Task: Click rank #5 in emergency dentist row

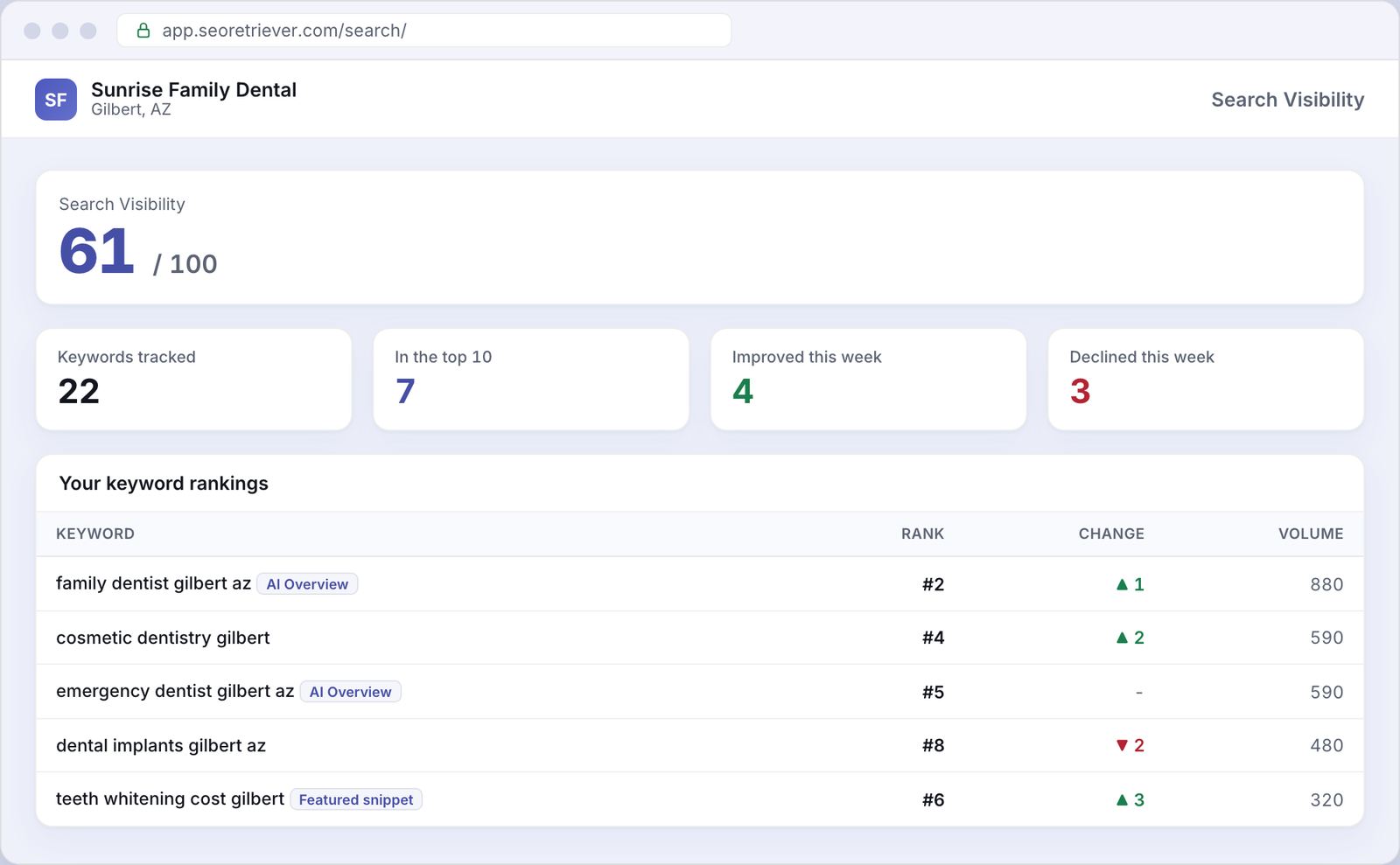Action: (x=933, y=692)
